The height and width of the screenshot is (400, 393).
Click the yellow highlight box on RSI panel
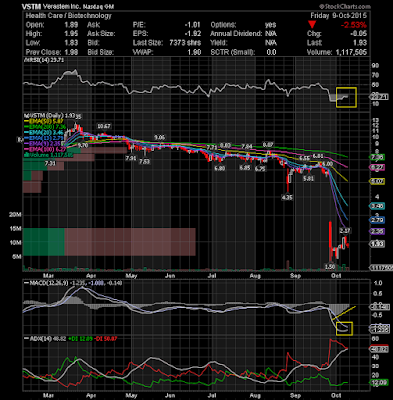(346, 97)
